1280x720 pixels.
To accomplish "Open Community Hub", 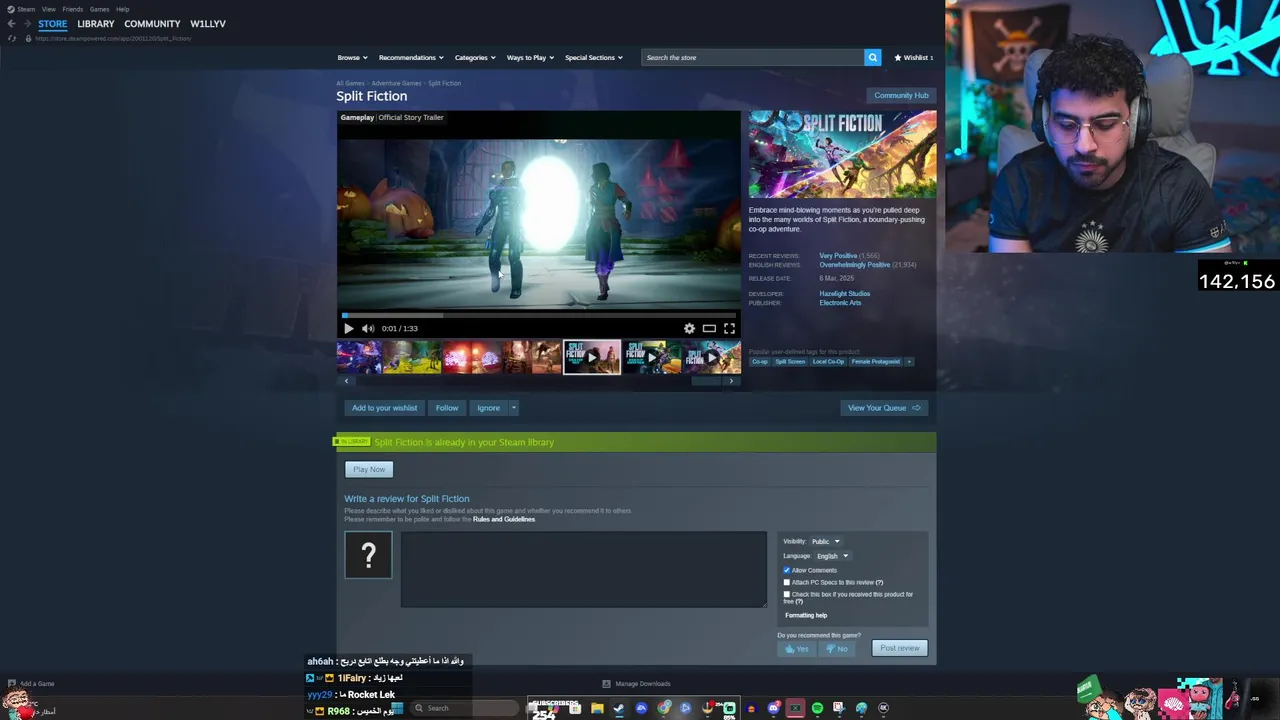I will coord(901,95).
